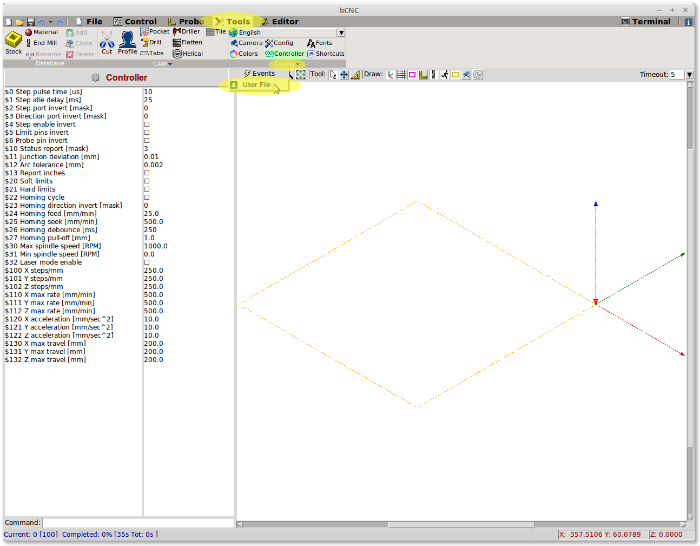The image size is (700, 546).
Task: Toggle $13 Report inches checkbox
Action: tap(146, 173)
